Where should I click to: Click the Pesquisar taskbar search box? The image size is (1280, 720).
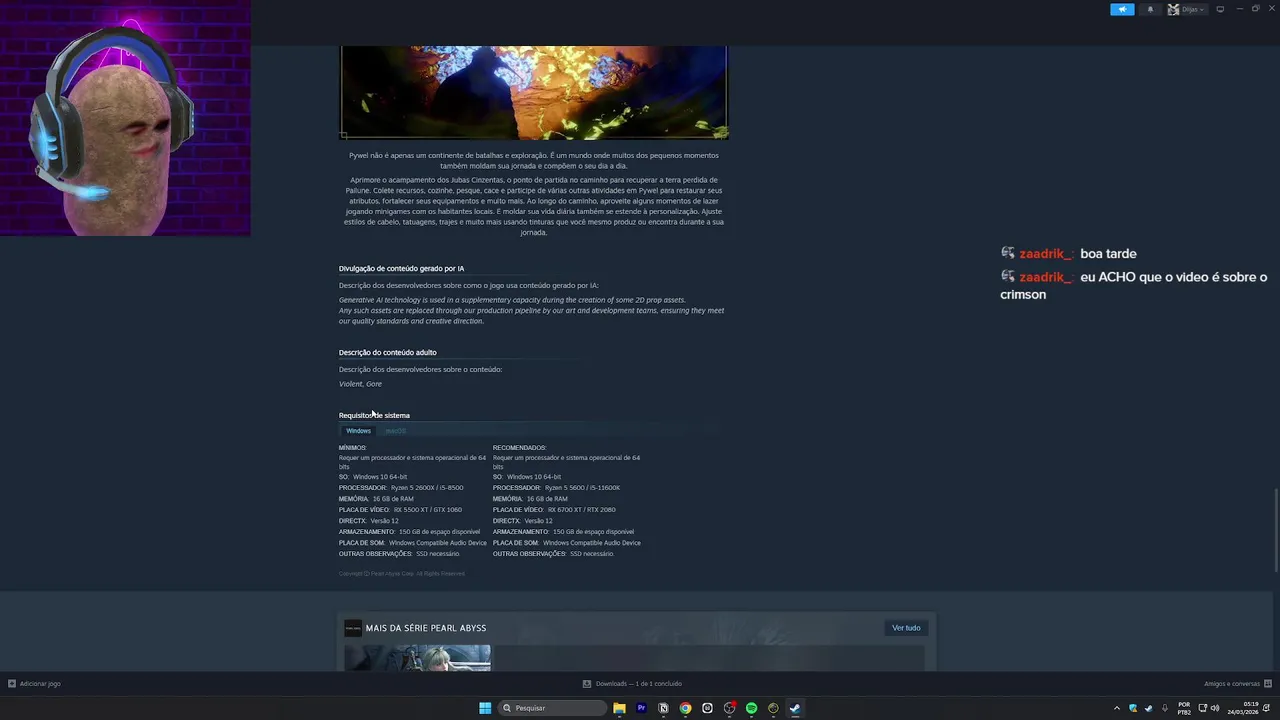(x=552, y=708)
